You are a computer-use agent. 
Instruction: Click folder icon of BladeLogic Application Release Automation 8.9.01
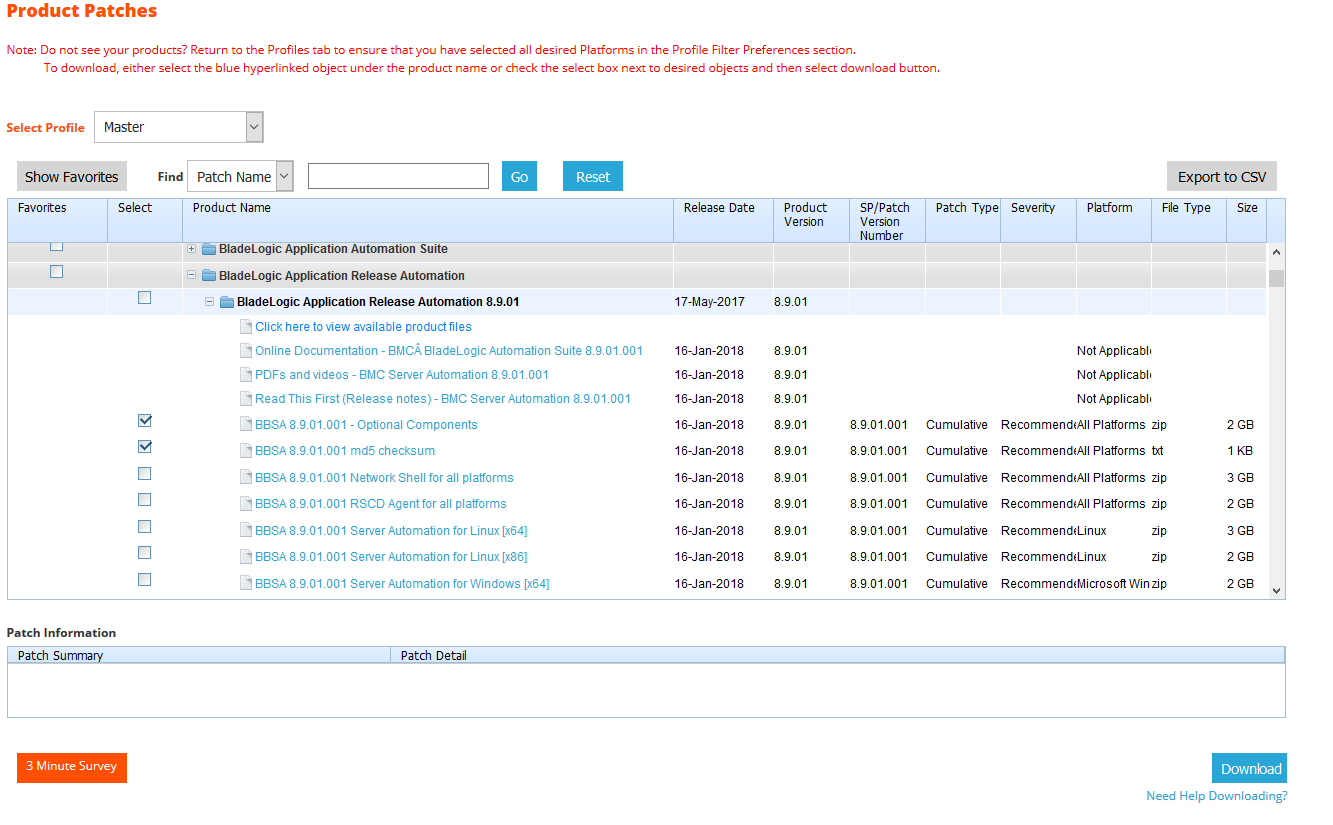click(x=227, y=302)
